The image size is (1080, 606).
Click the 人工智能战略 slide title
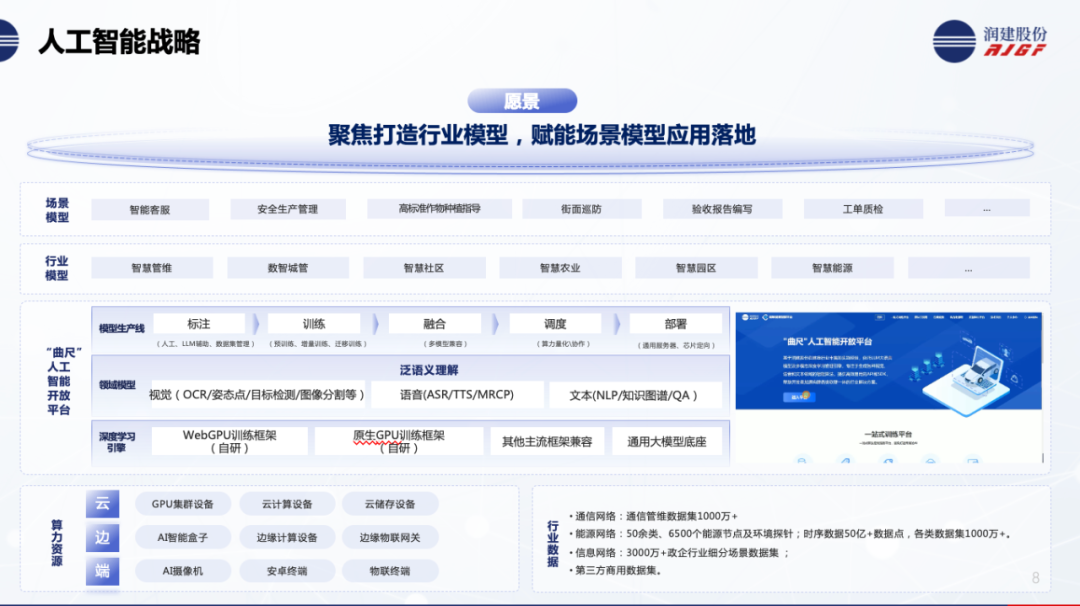pyautogui.click(x=119, y=41)
